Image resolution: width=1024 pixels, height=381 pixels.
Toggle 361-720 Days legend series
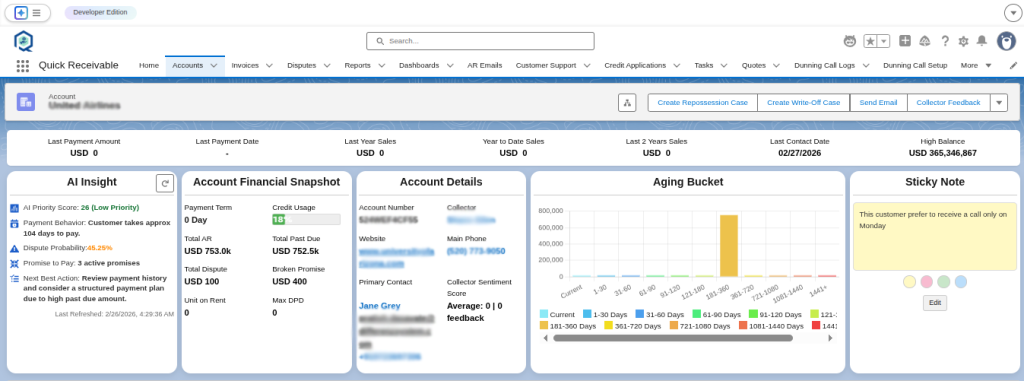(632, 325)
